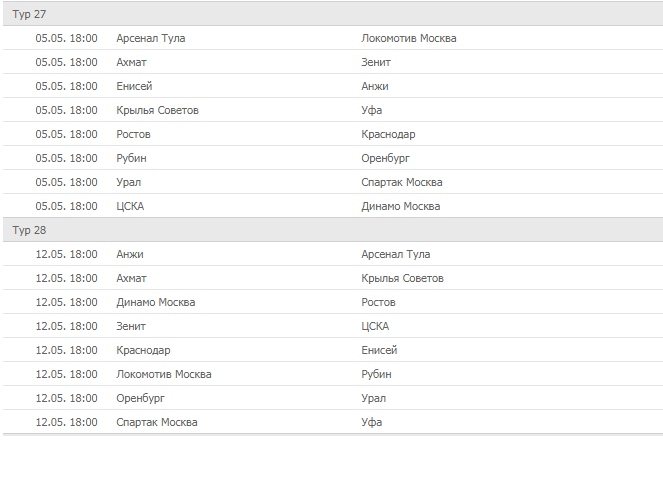Open Динамо Москва home team on 12.05
This screenshot has height=480, width=663.
point(155,302)
